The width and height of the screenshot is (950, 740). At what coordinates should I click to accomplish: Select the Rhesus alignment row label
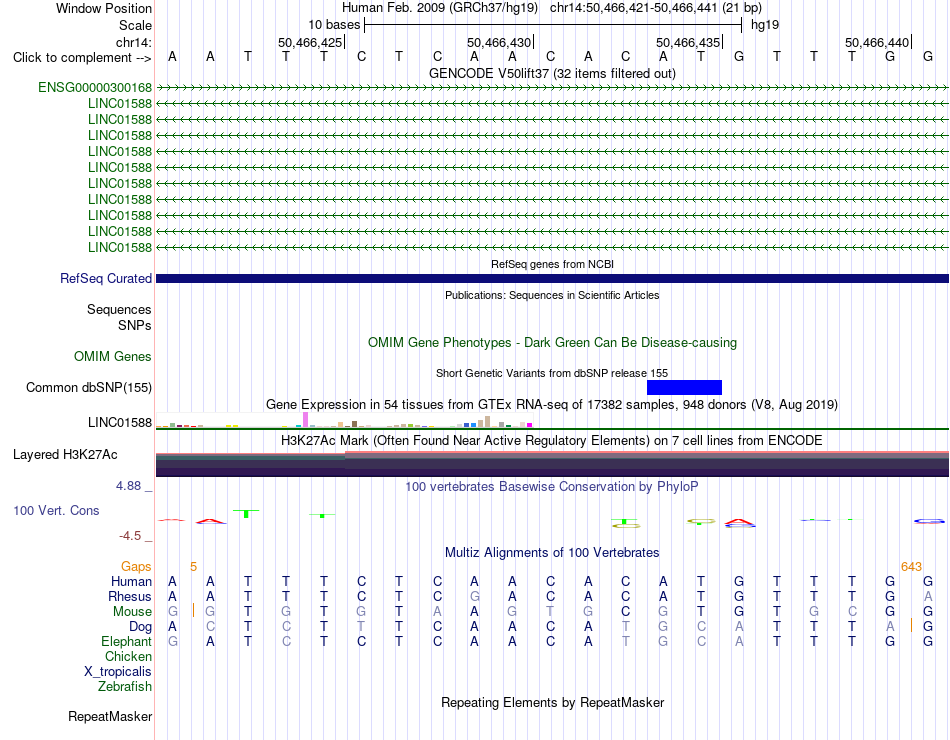tap(130, 597)
